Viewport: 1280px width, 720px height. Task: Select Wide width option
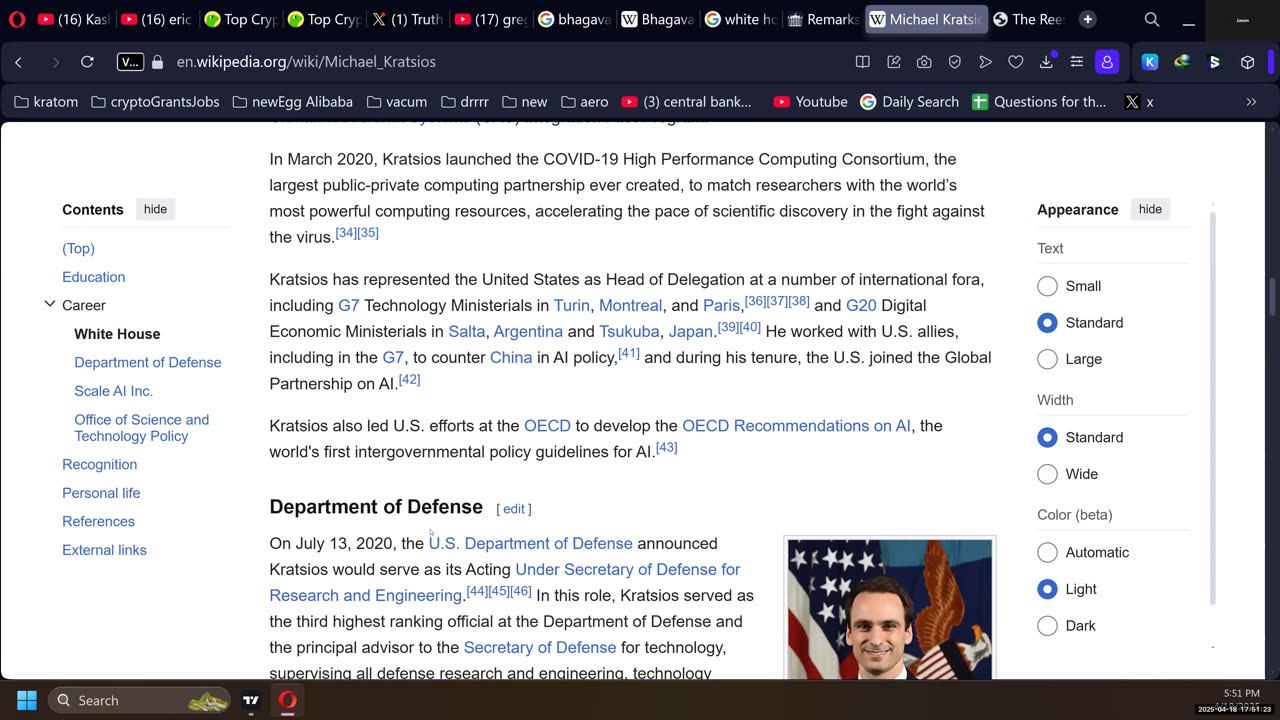(x=1047, y=474)
